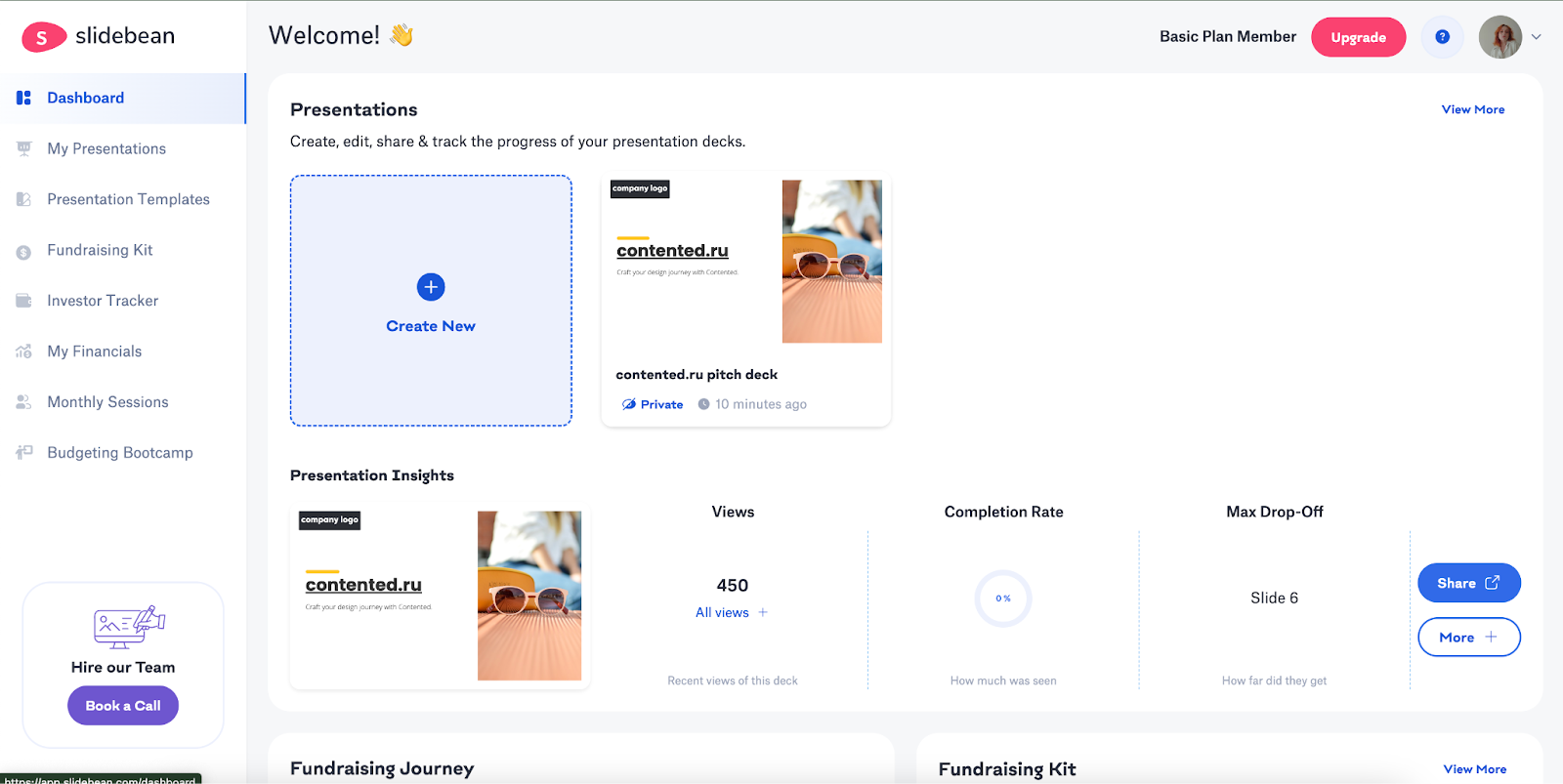Screen dimensions: 1563x784
Task: Click the How much was seen caption
Action: (x=1003, y=681)
